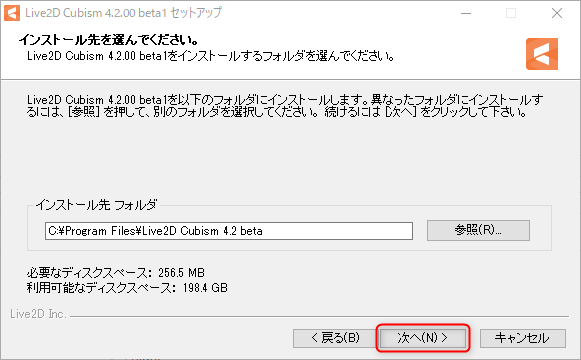Click the Live2D app icon in title bar
The width and height of the screenshot is (581, 360).
pos(12,13)
